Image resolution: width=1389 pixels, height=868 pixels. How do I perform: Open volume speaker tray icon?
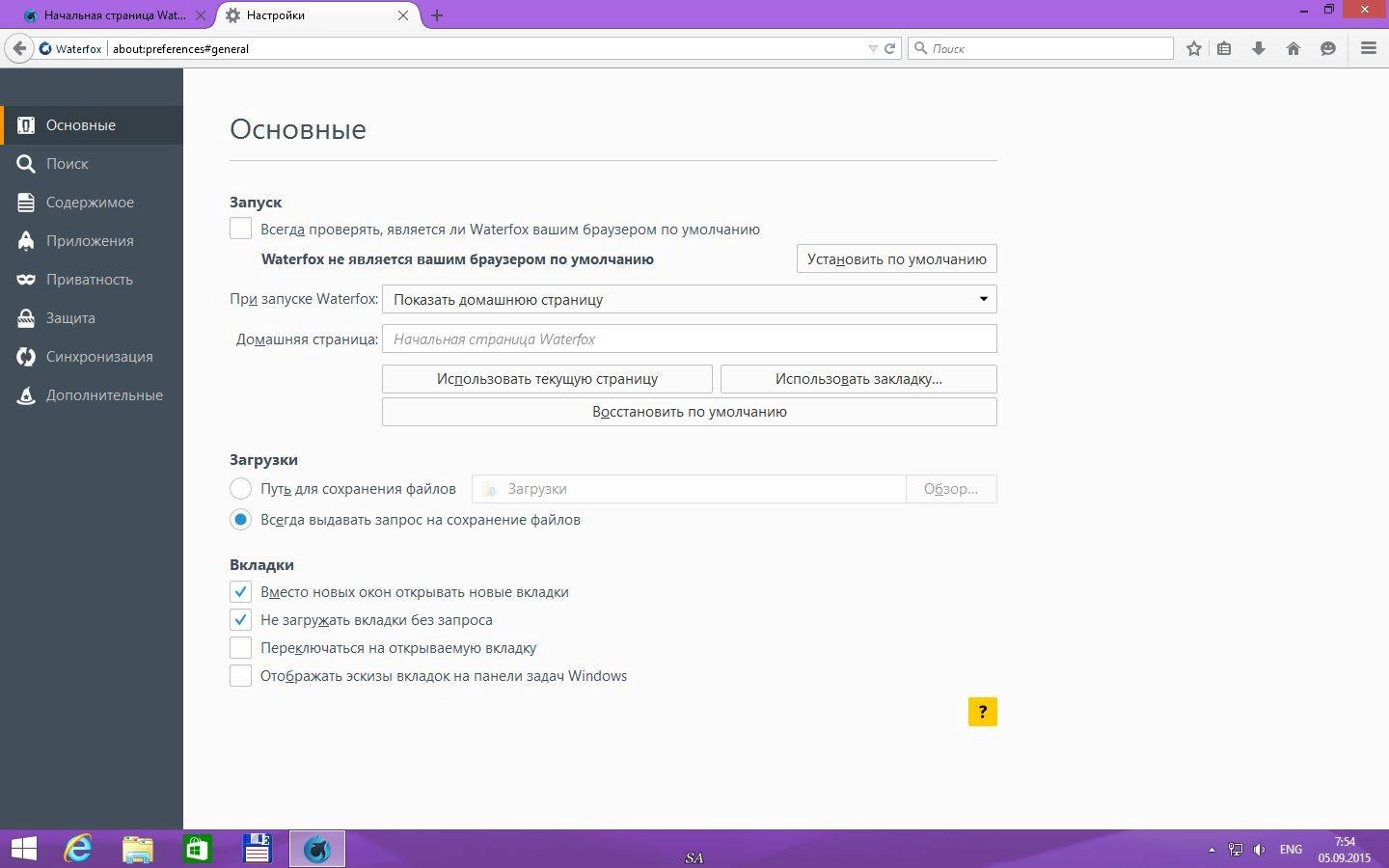pos(1259,850)
